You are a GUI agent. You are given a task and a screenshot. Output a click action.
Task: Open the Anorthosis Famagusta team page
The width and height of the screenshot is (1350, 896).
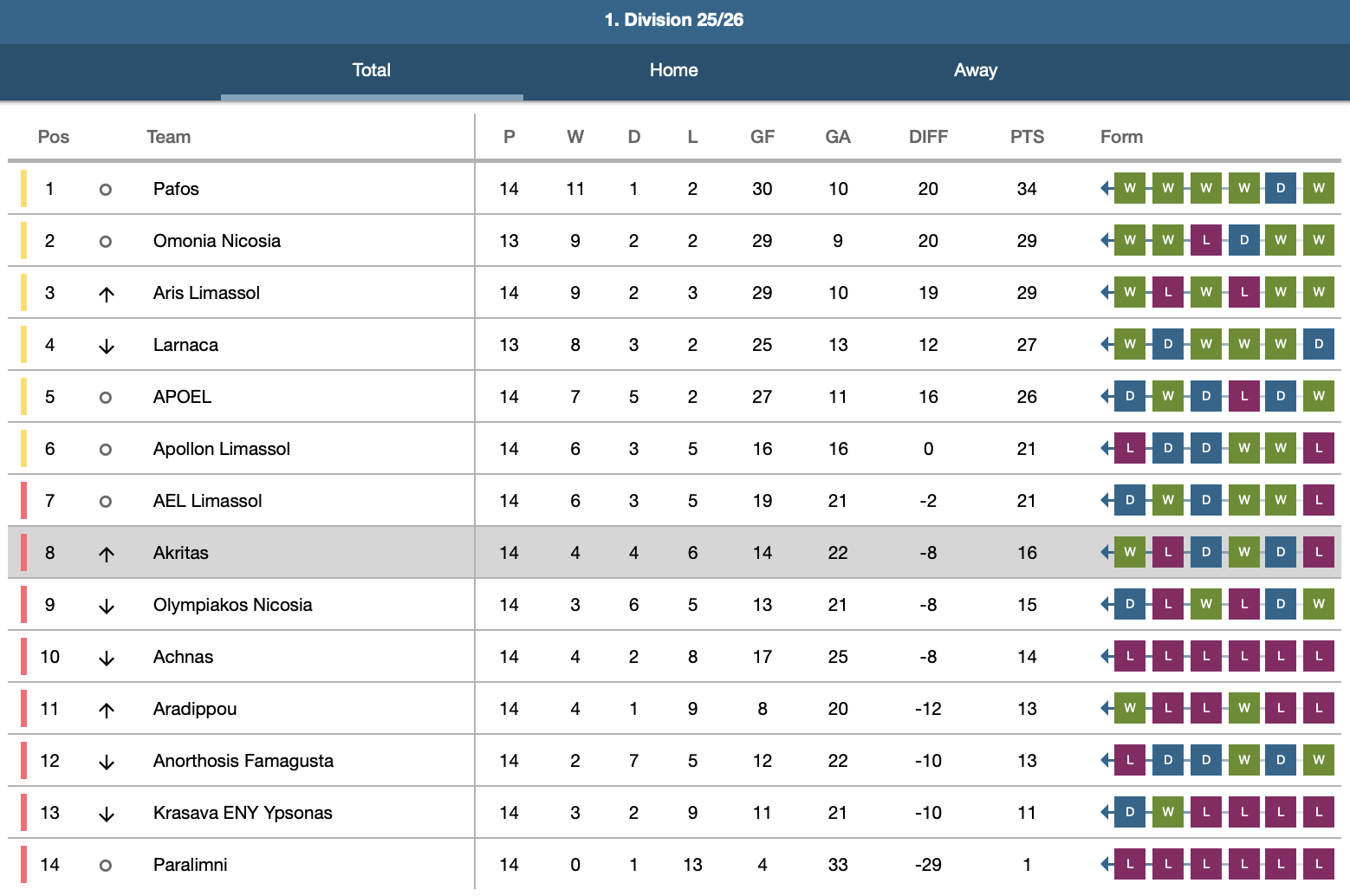click(243, 761)
